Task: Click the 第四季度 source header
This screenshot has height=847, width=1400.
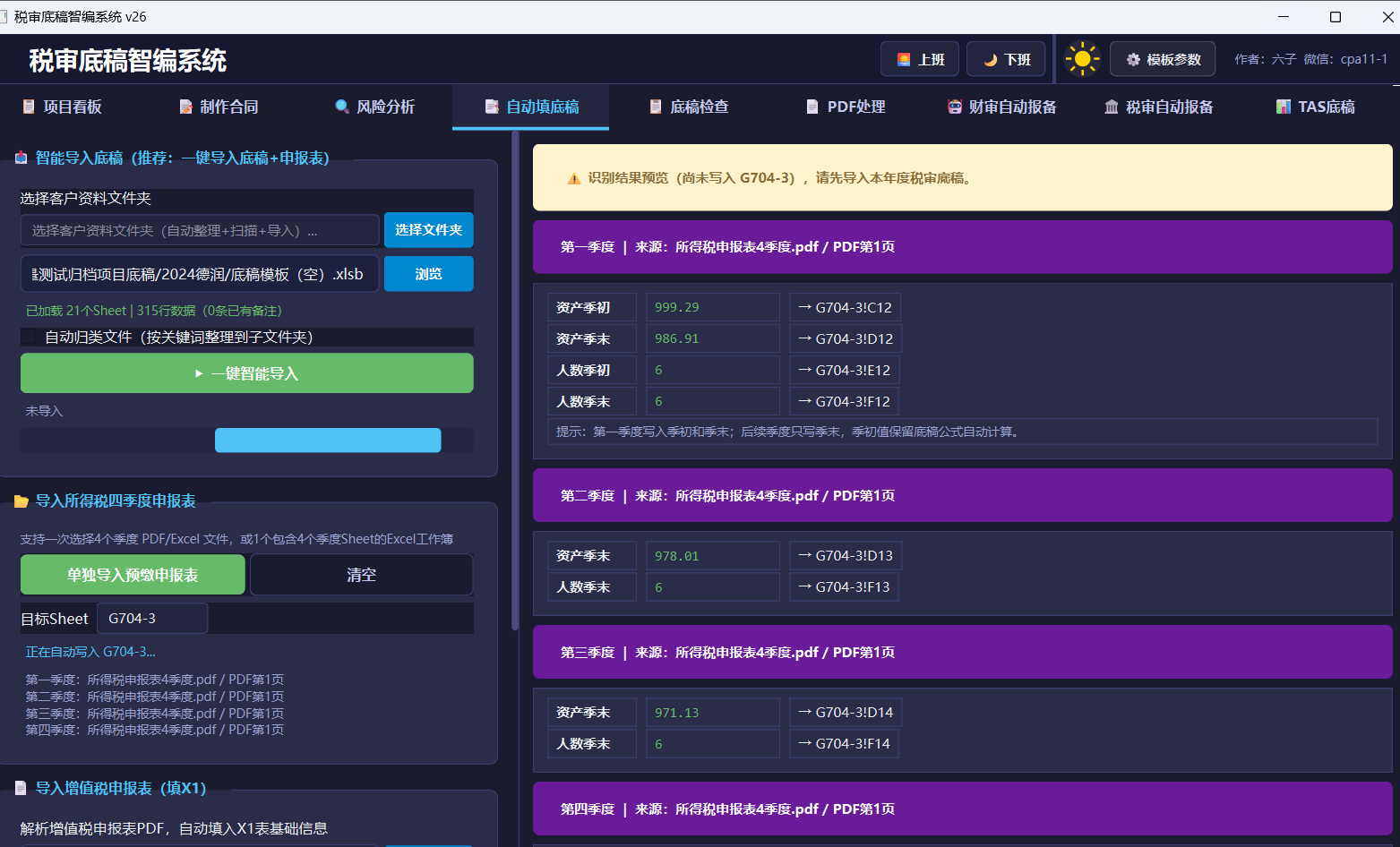Action: click(x=963, y=809)
